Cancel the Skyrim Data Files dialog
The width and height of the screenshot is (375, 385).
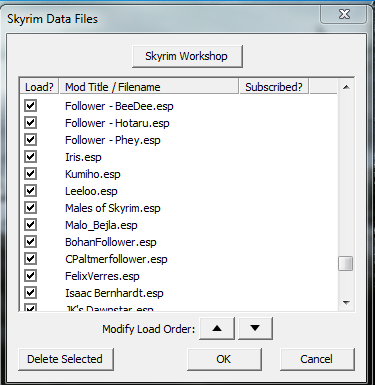tap(317, 359)
